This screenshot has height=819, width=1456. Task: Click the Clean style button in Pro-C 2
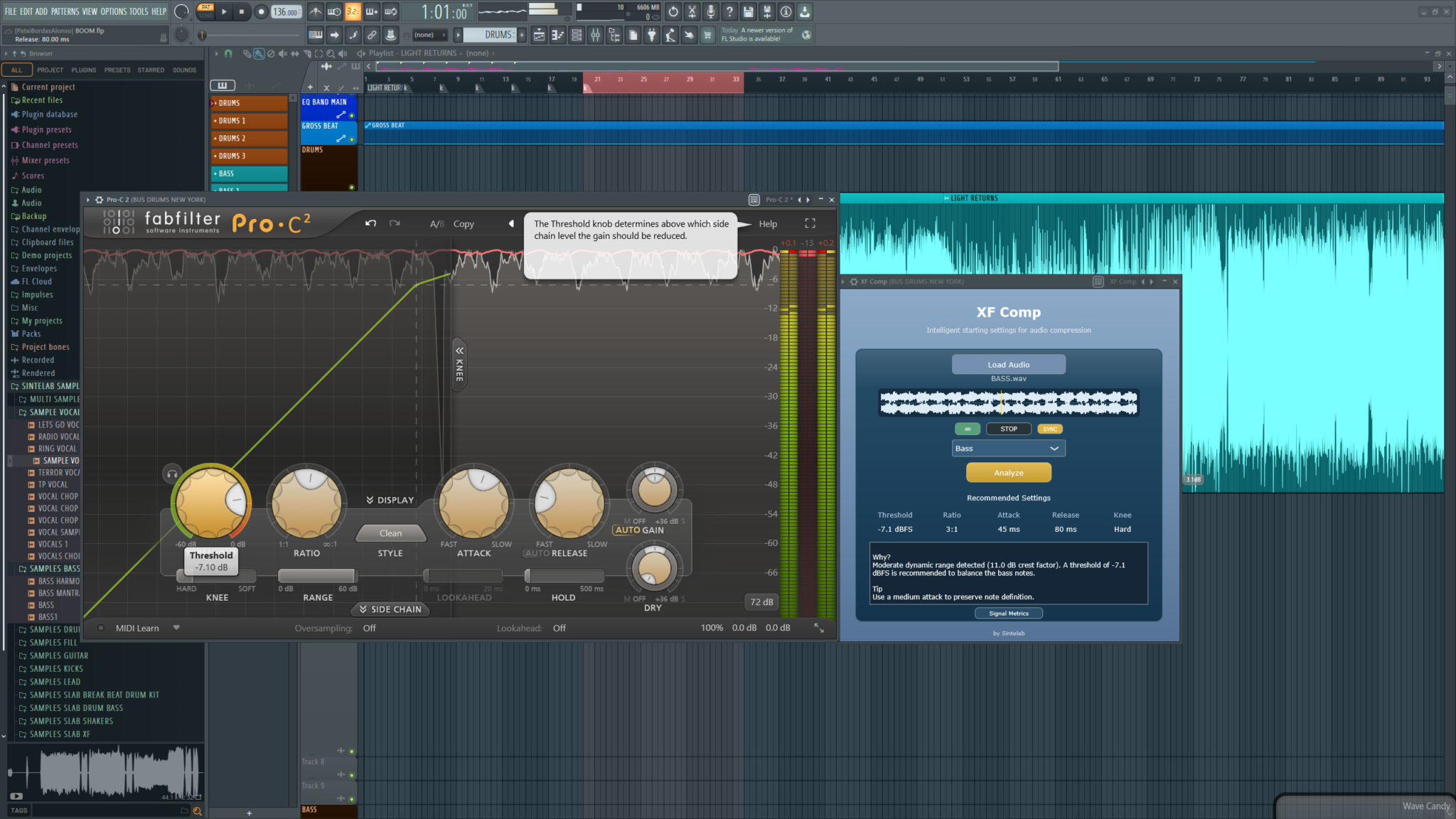point(390,533)
